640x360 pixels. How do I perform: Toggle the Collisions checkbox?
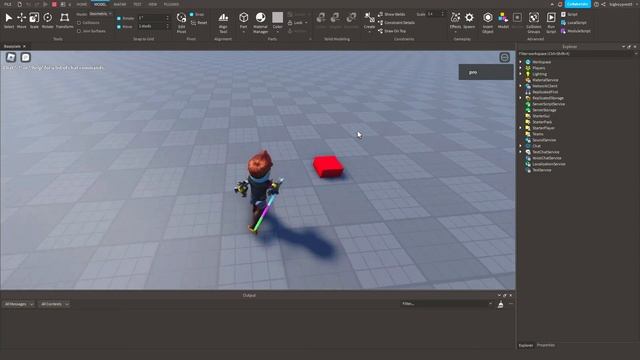point(79,23)
